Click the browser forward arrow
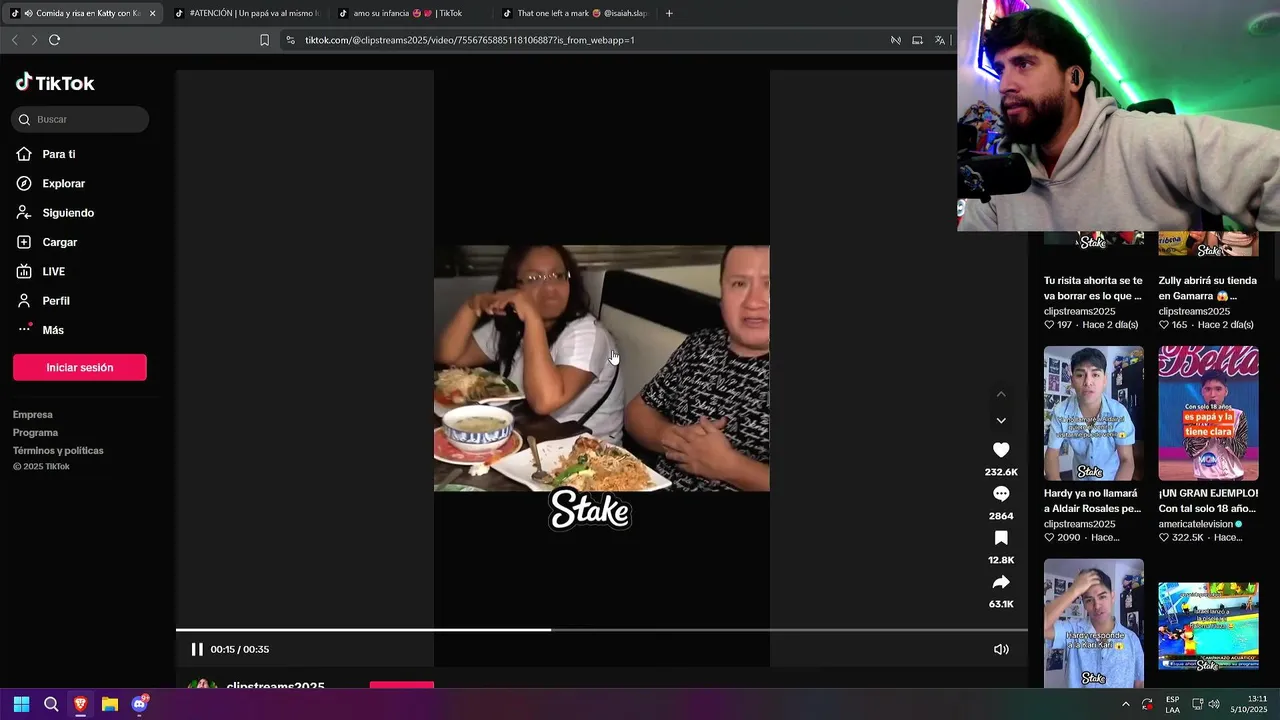1280x720 pixels. point(34,40)
